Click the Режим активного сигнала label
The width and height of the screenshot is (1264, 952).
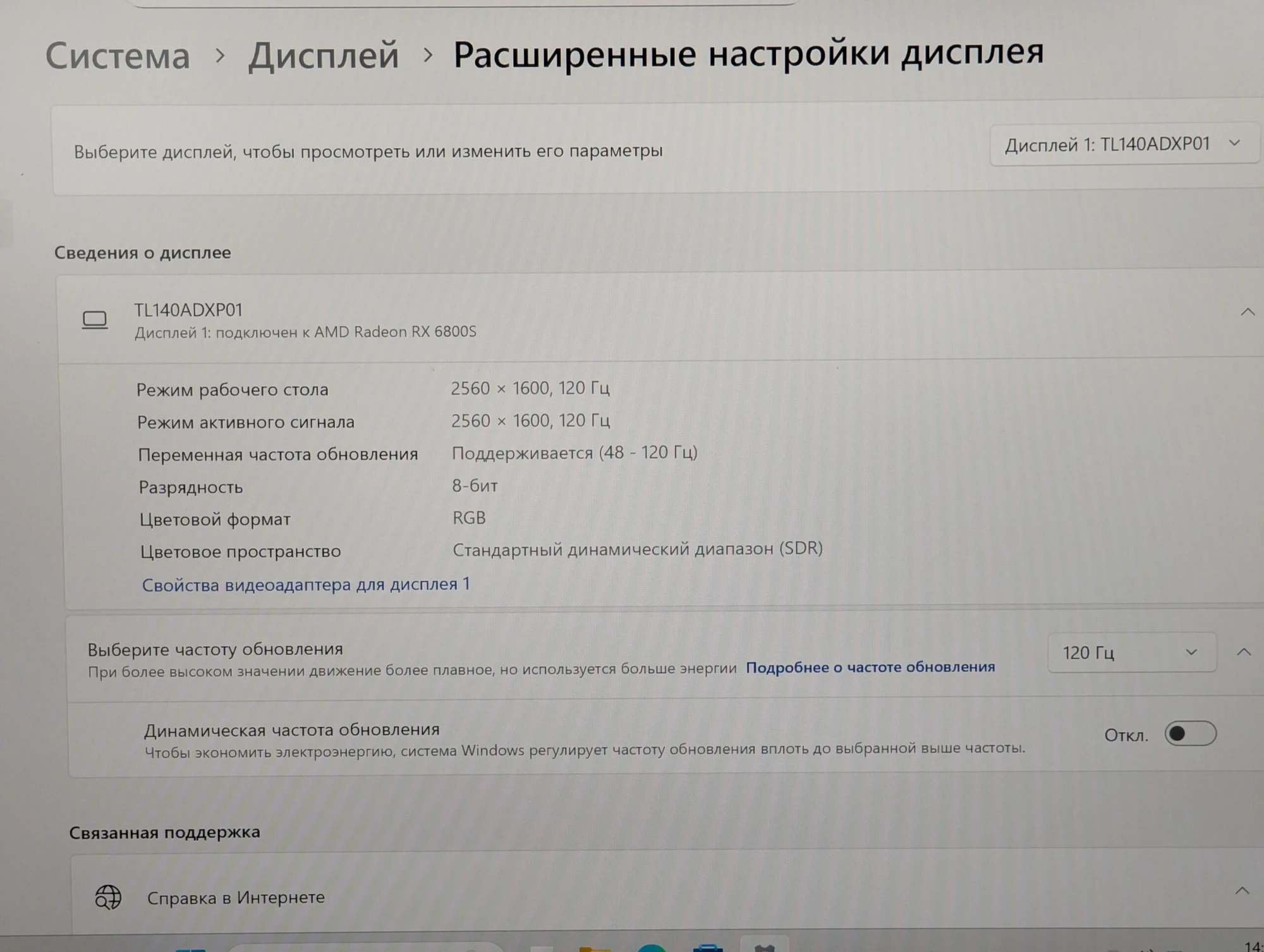click(x=246, y=422)
